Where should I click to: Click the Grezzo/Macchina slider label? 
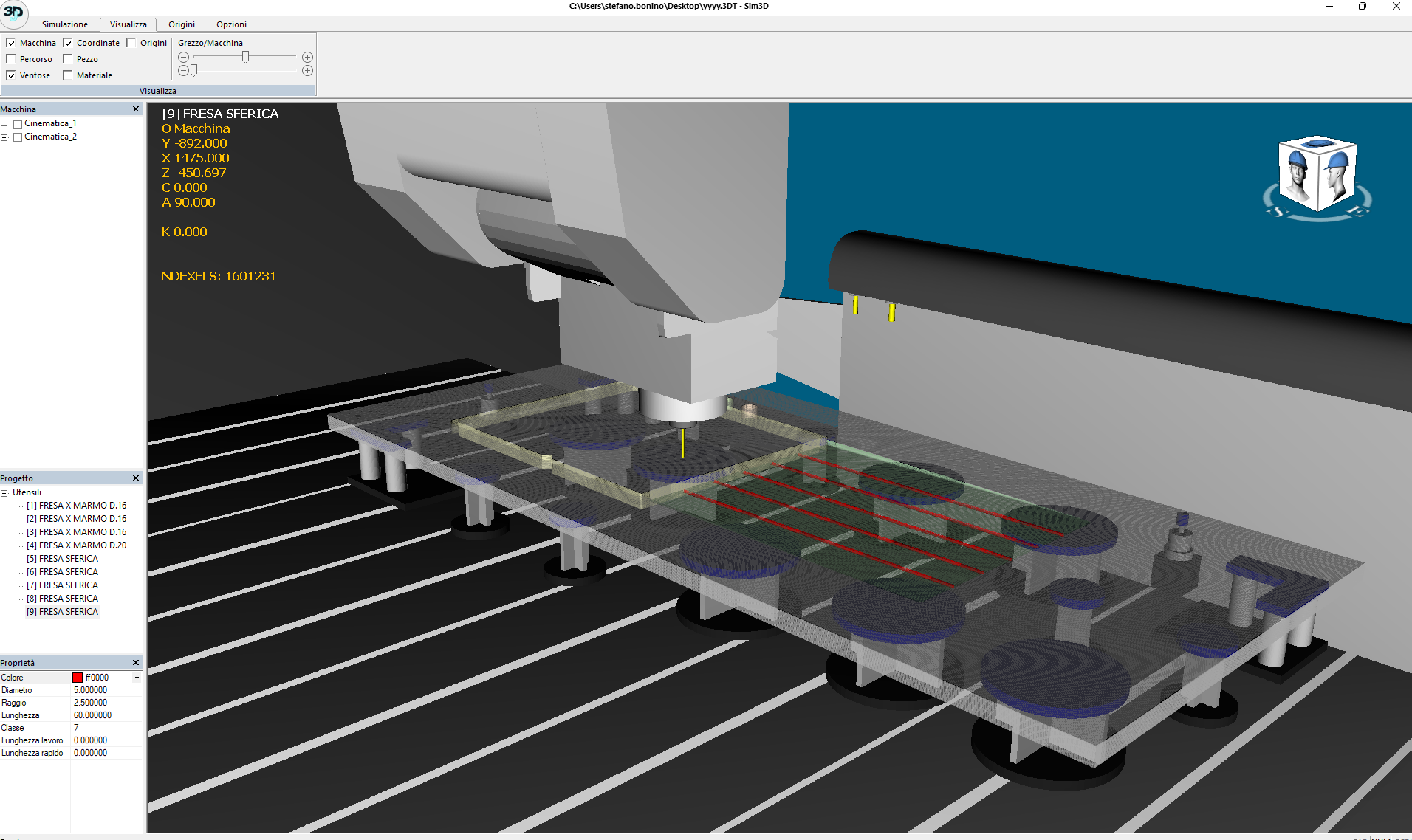[210, 43]
